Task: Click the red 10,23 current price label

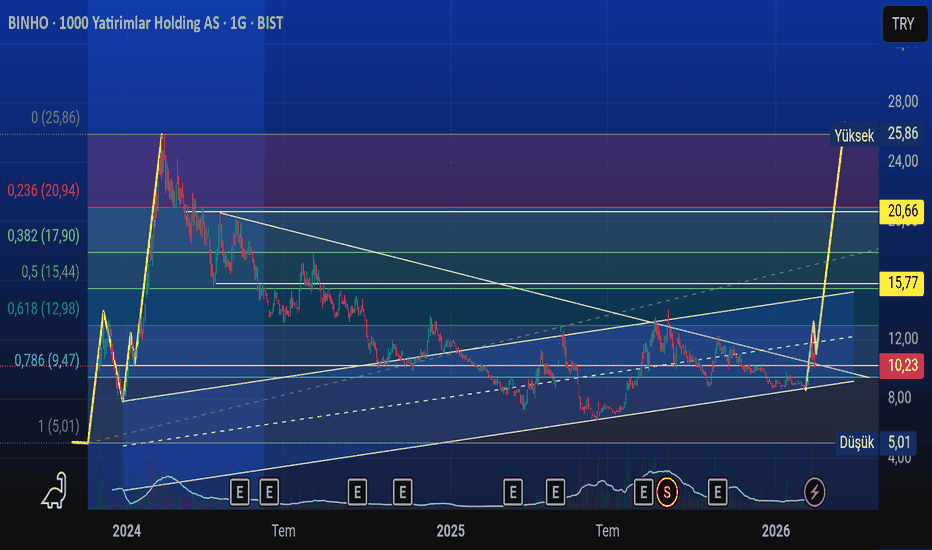Action: (902, 365)
